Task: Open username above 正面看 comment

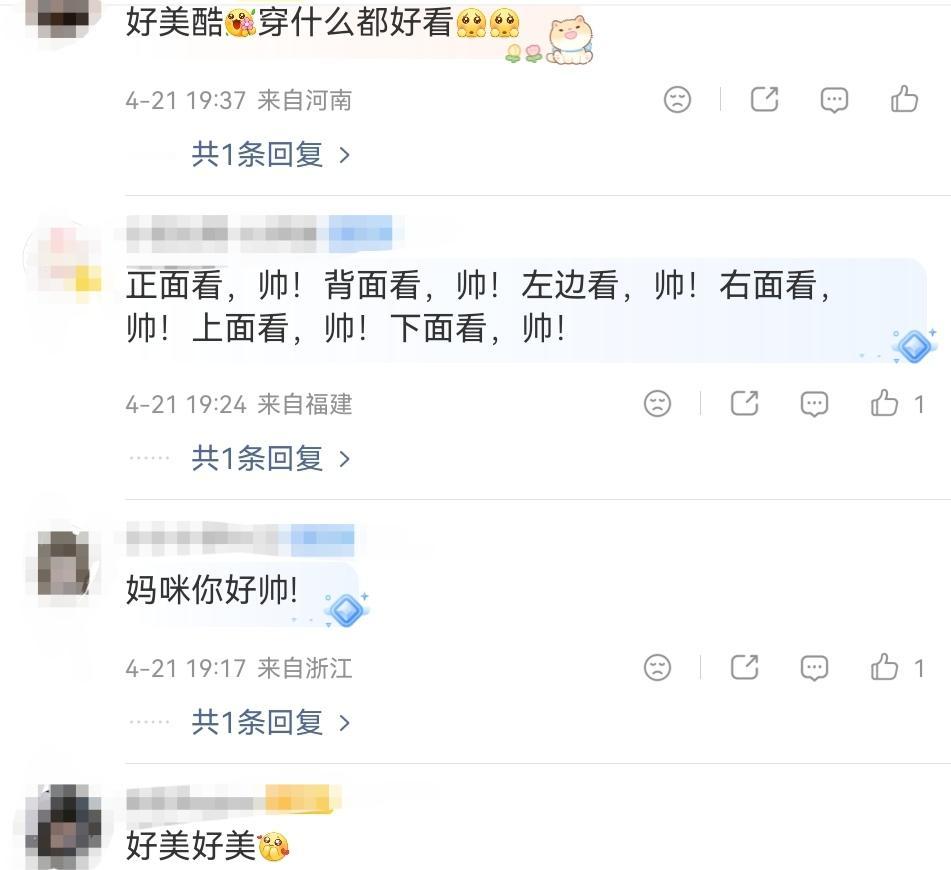Action: tap(260, 234)
